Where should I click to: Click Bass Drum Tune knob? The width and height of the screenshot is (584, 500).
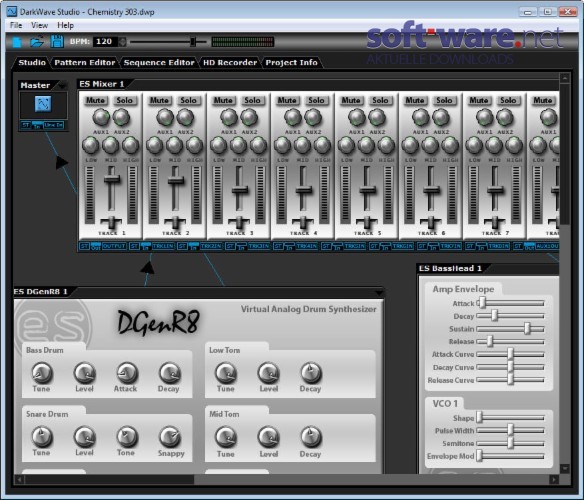[x=42, y=373]
